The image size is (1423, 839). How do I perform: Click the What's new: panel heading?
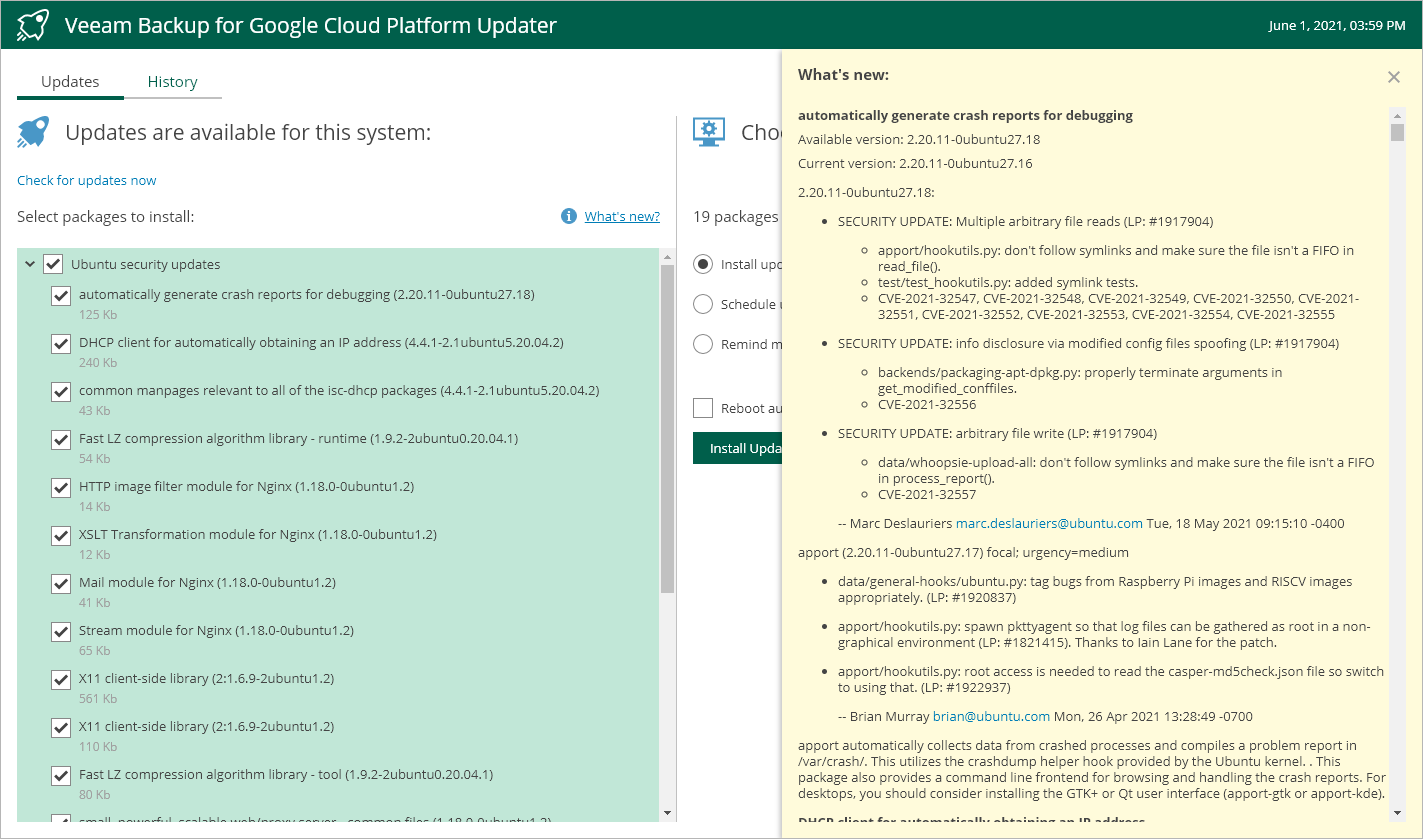coord(843,75)
